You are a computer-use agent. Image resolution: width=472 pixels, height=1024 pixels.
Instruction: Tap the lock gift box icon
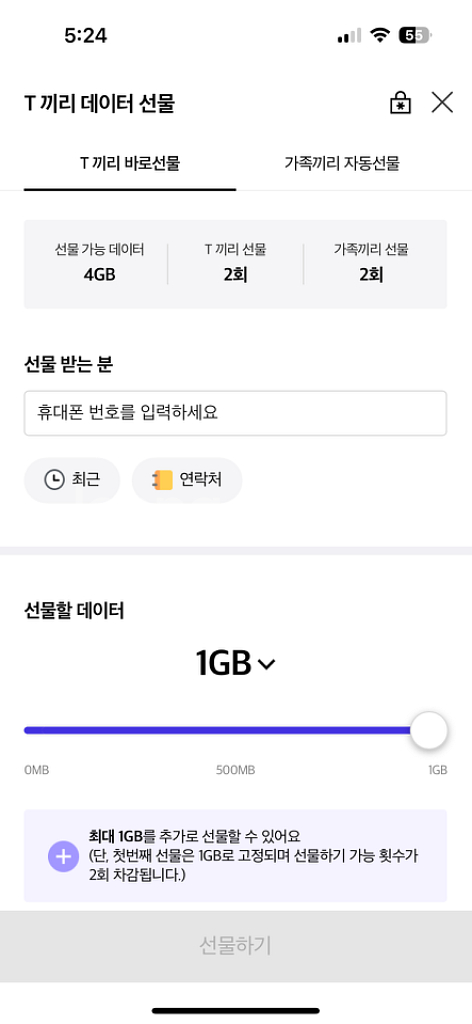coord(400,103)
